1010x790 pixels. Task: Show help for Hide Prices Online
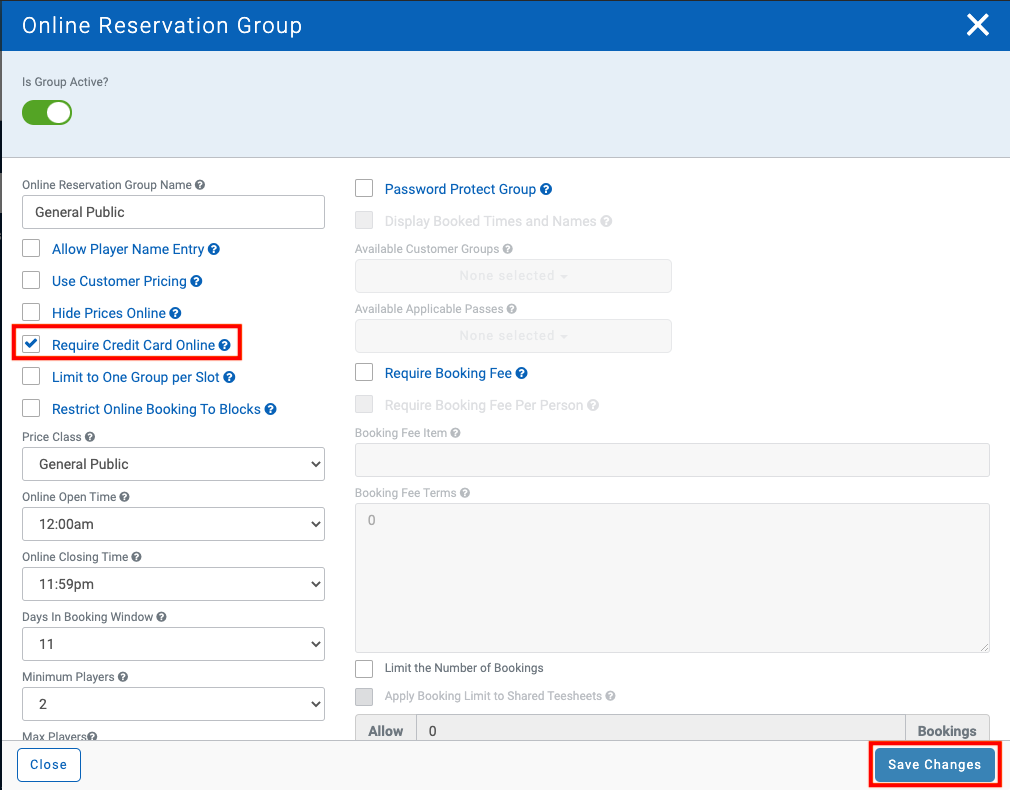tap(175, 313)
